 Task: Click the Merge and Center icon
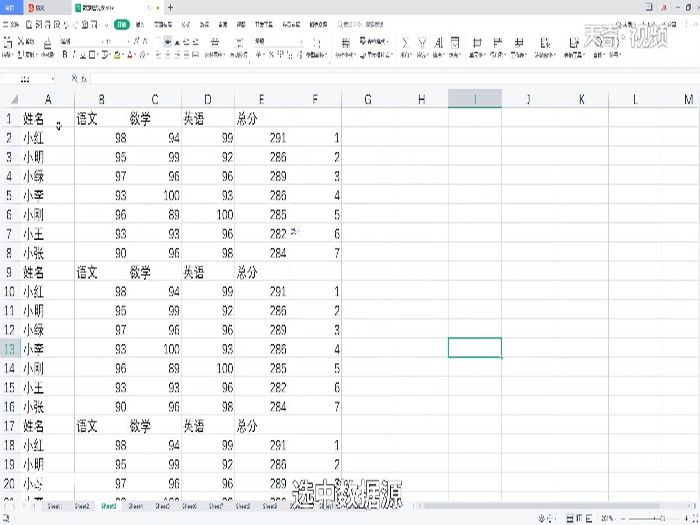coord(214,43)
